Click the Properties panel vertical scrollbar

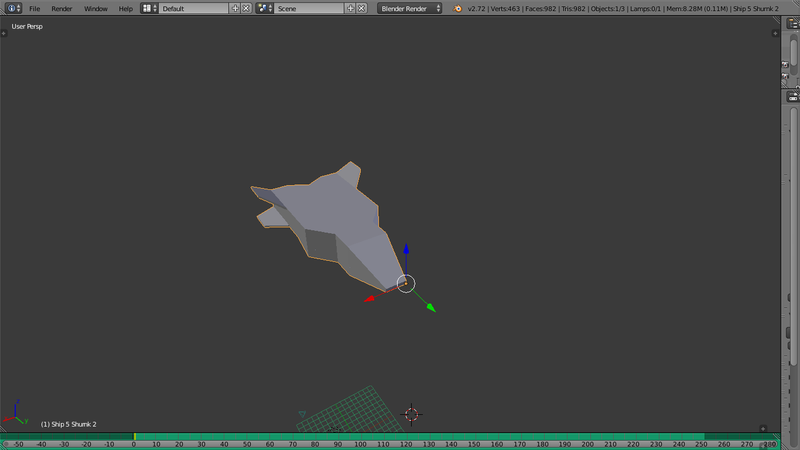[x=793, y=236]
